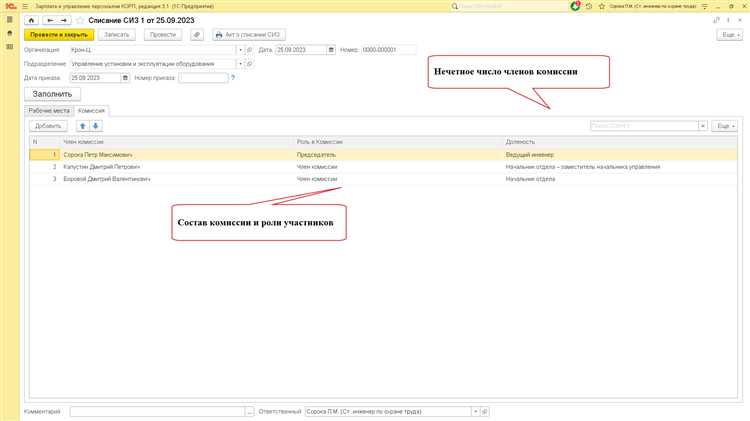This screenshot has height=421, width=750.
Task: Add document to favorites with star
Action: click(79, 20)
